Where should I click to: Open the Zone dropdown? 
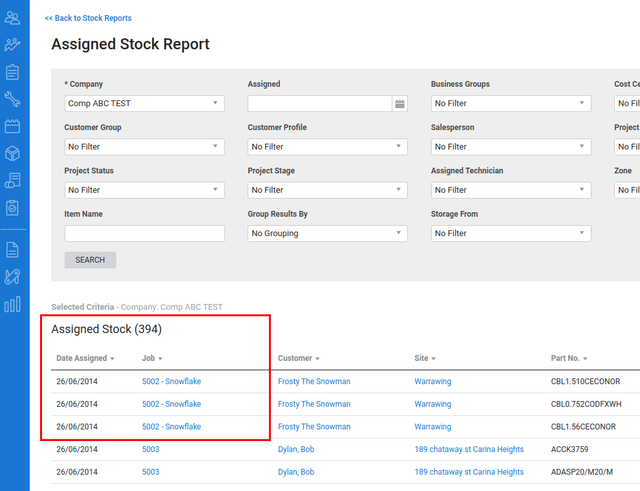(627, 190)
